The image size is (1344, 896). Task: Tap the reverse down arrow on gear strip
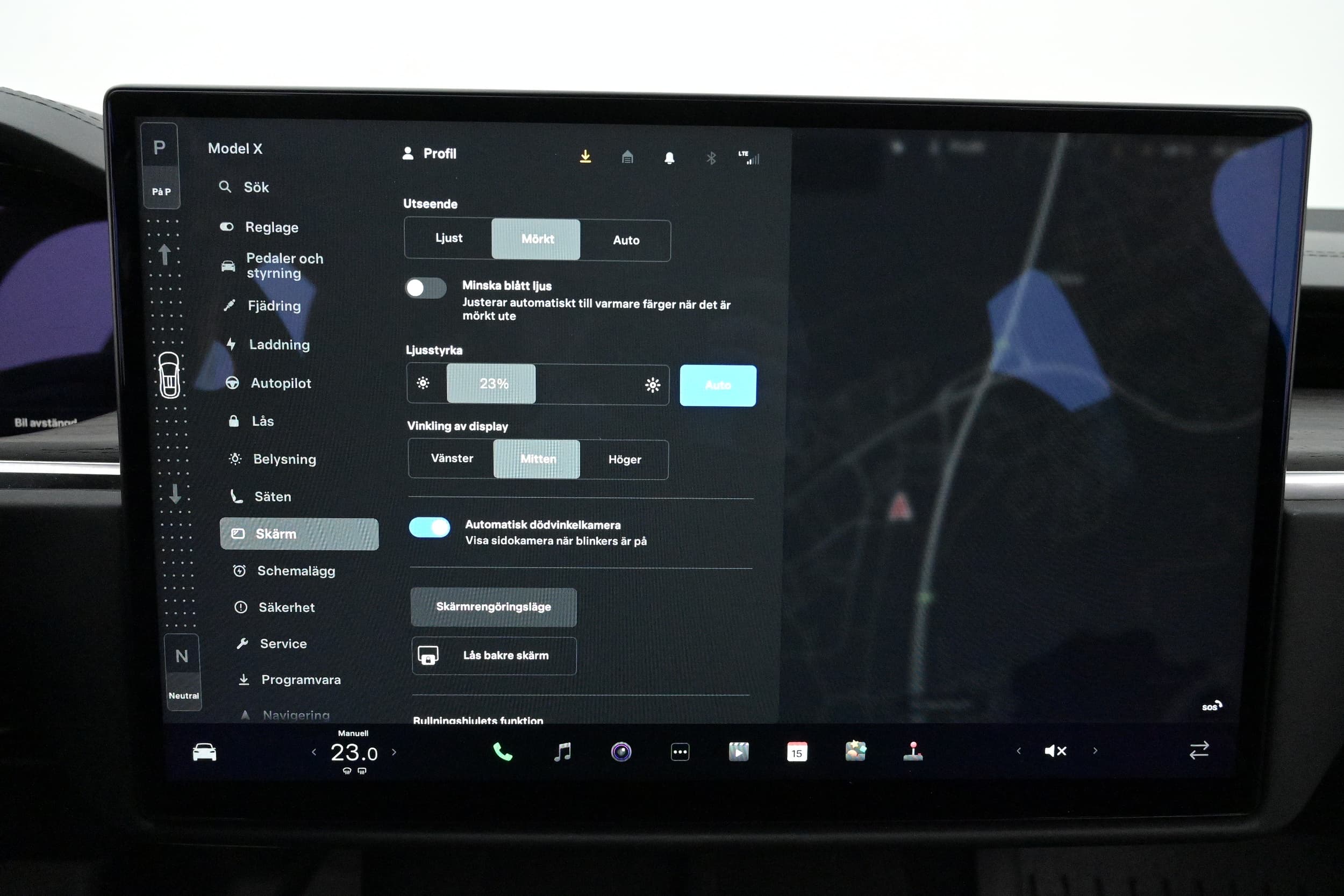175,494
